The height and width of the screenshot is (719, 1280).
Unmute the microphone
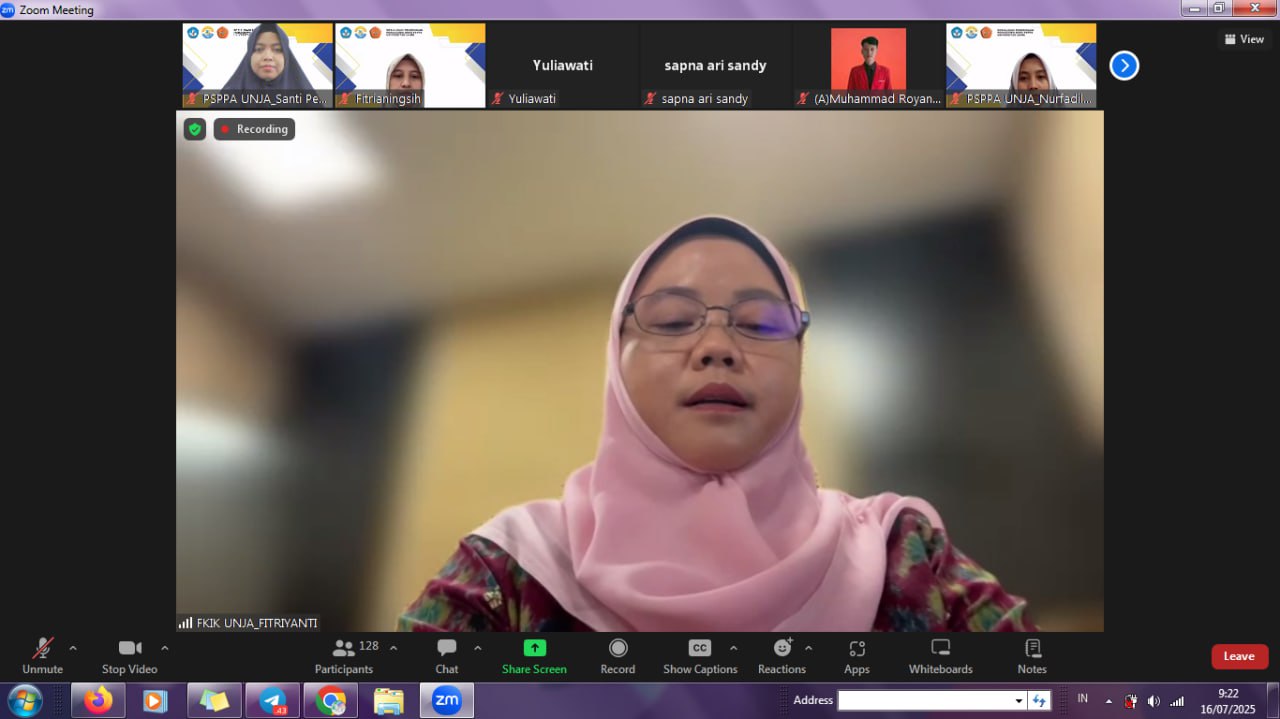42,656
